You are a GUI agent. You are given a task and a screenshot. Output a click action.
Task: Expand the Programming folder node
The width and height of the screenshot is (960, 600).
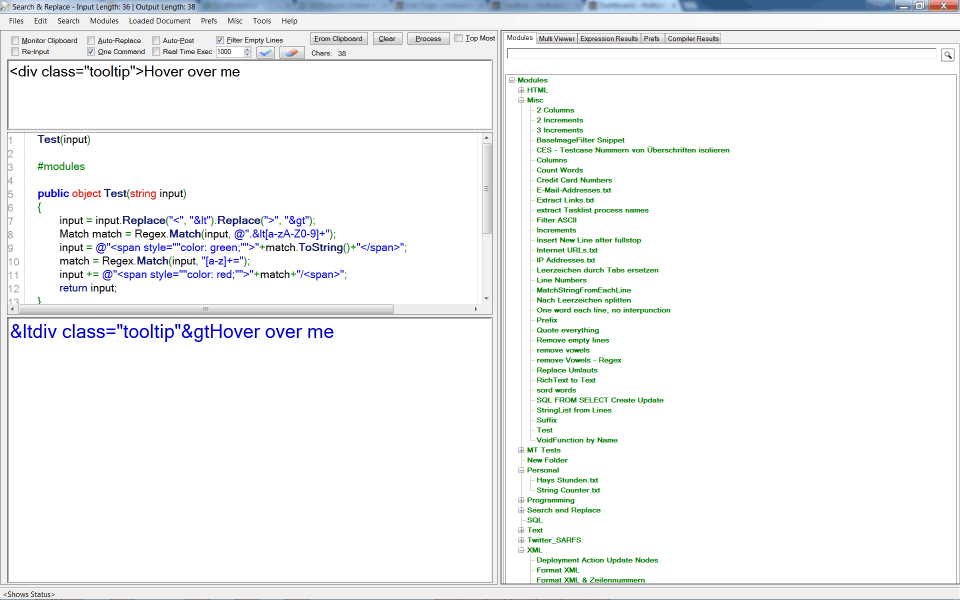click(x=521, y=500)
